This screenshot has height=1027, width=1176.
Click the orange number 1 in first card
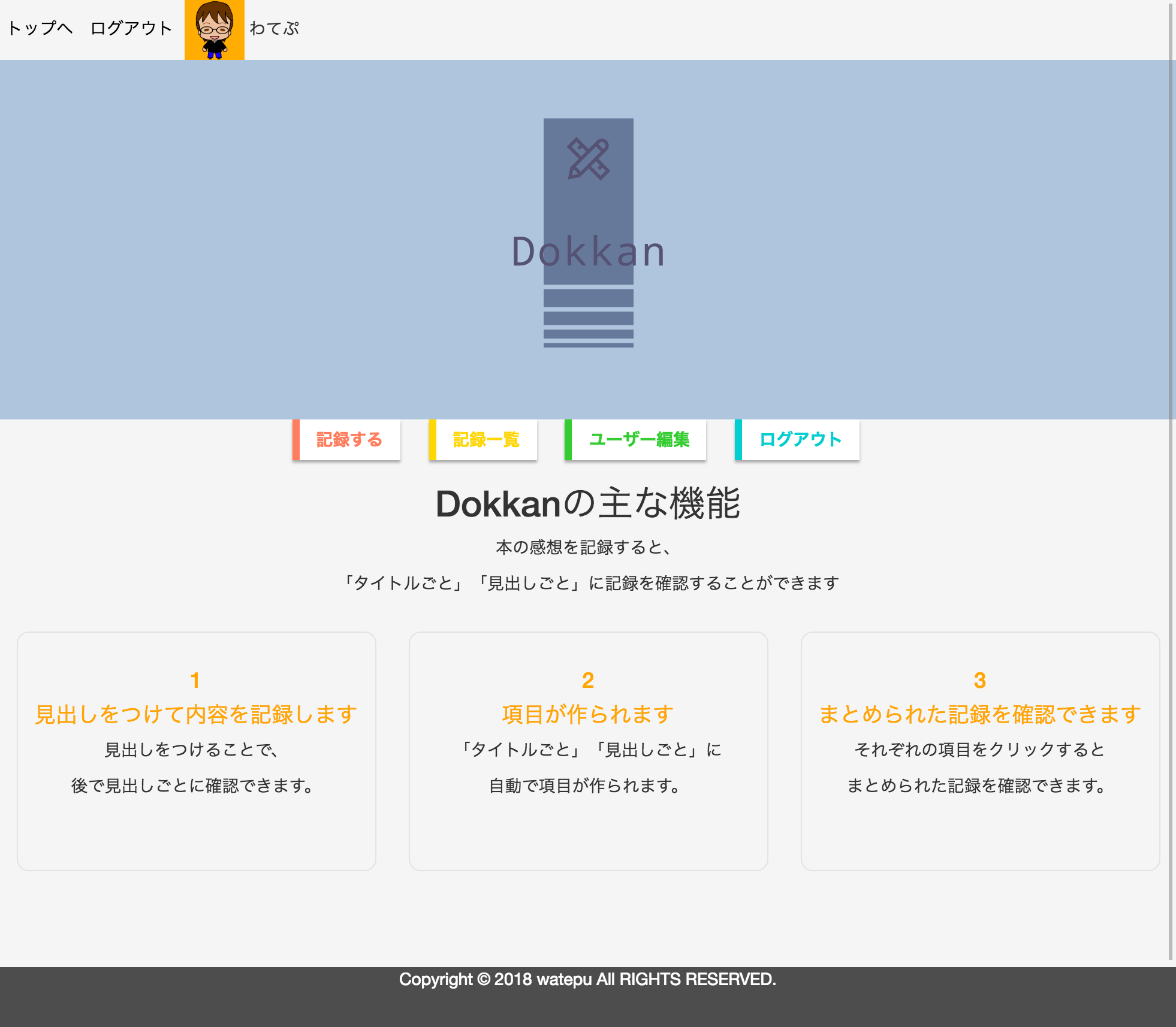tap(195, 679)
